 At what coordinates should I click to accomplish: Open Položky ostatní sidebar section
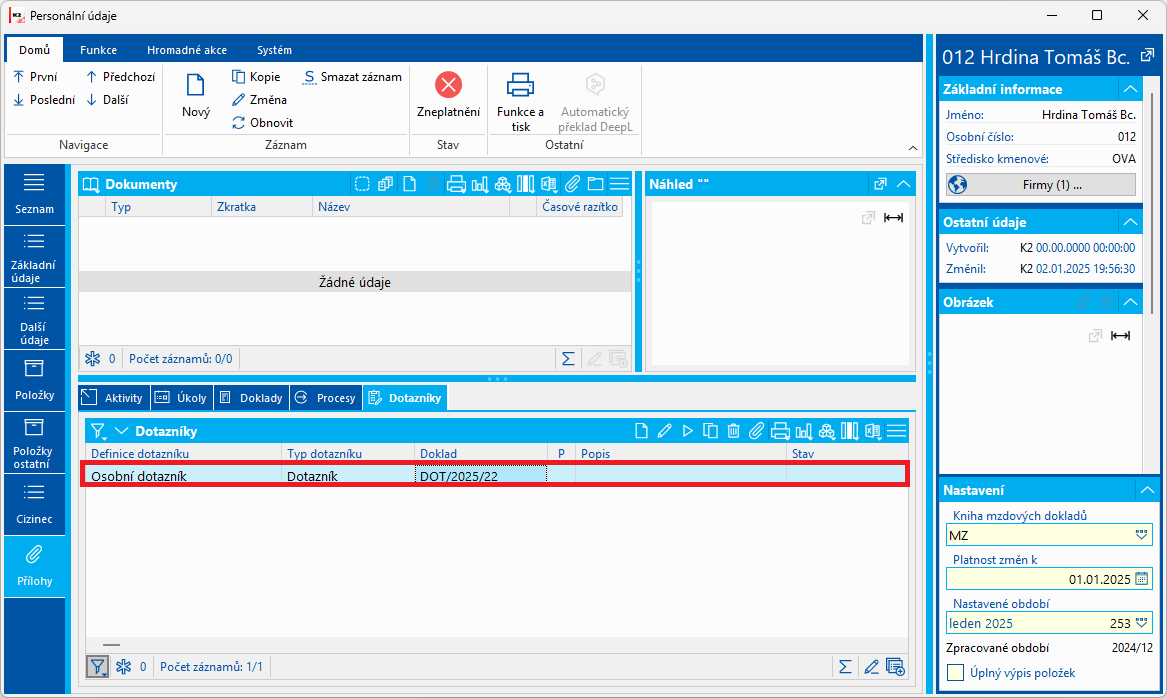(34, 443)
